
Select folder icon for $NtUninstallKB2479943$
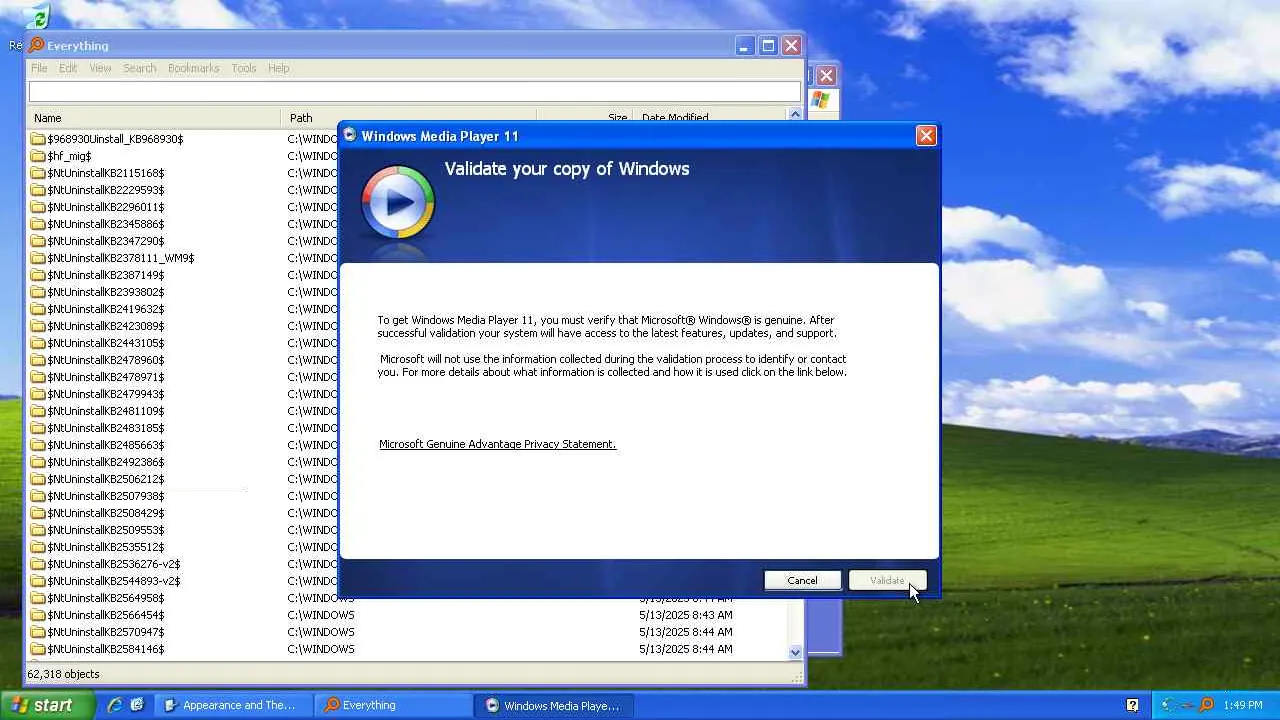coord(38,394)
